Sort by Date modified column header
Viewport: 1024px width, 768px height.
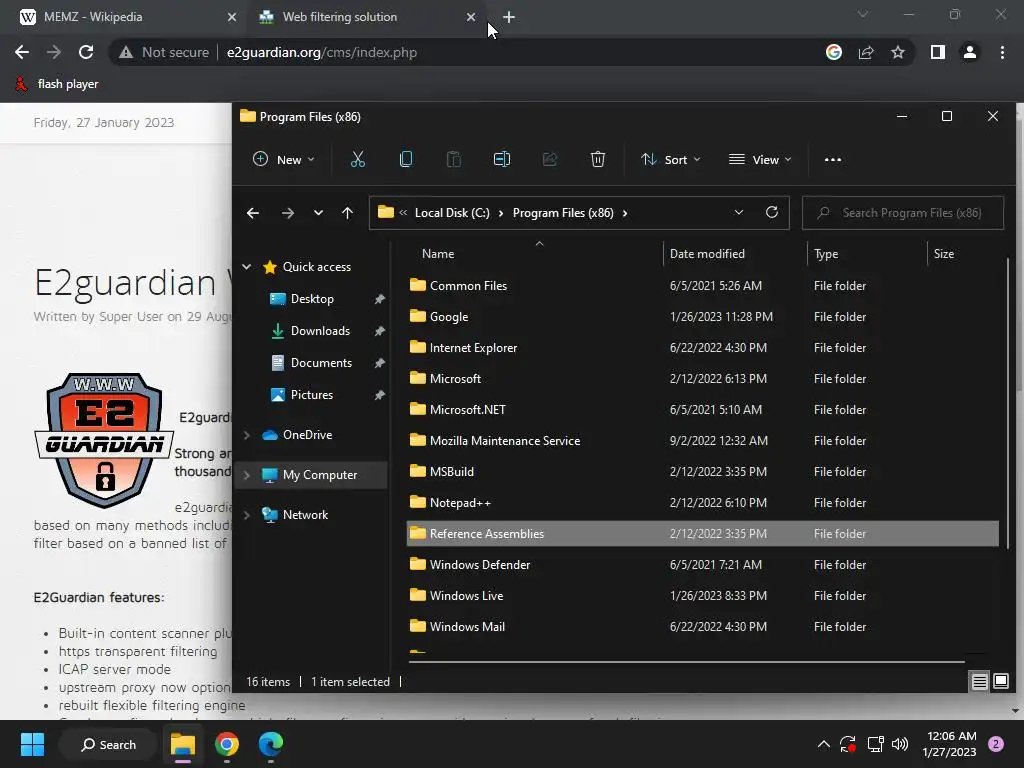click(x=707, y=253)
